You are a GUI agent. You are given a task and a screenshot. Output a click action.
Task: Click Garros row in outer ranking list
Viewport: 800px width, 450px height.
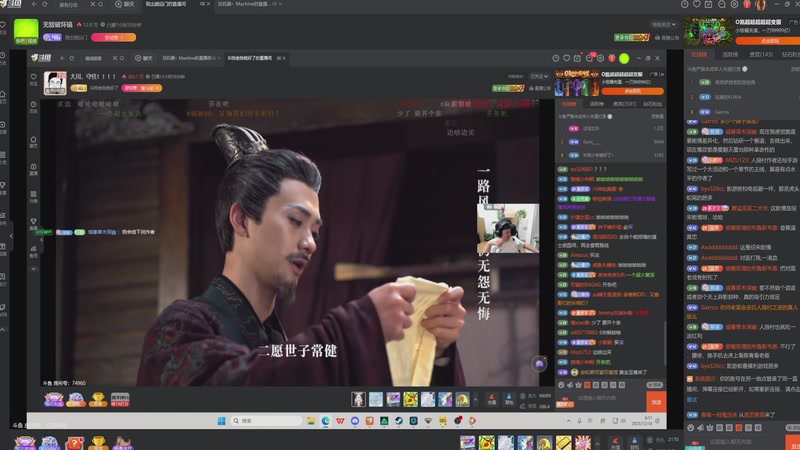point(741,112)
